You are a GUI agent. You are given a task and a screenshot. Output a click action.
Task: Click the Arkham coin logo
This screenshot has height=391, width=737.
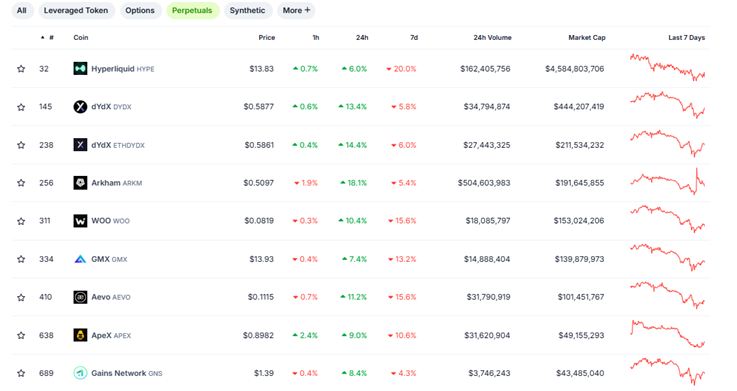click(x=80, y=183)
